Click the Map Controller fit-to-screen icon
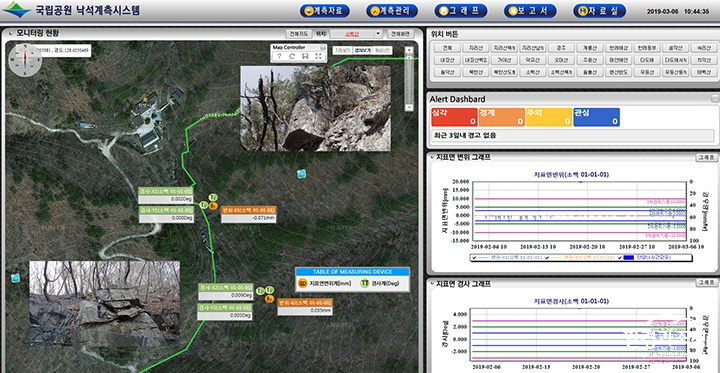This screenshot has height=373, width=720. coord(318,56)
